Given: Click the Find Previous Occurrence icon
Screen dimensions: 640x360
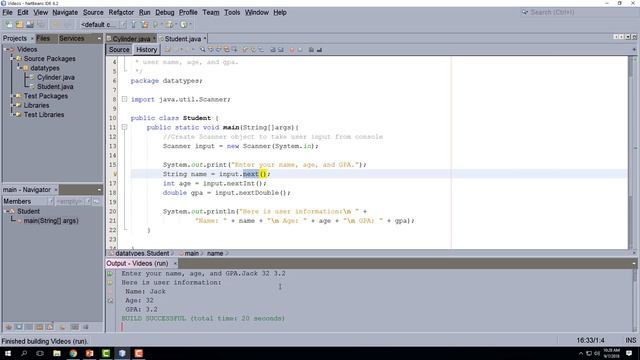Looking at the screenshot, I should [211, 50].
